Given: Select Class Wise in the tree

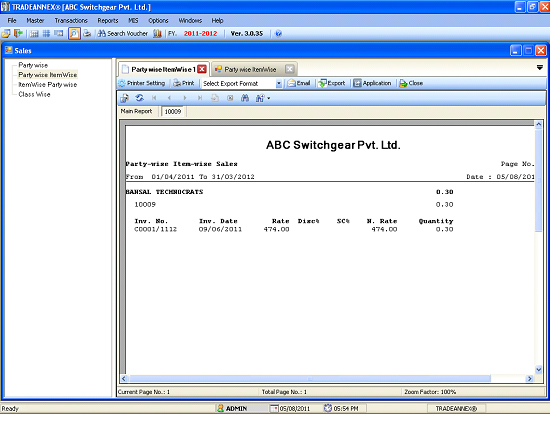Looking at the screenshot, I should (x=34, y=94).
